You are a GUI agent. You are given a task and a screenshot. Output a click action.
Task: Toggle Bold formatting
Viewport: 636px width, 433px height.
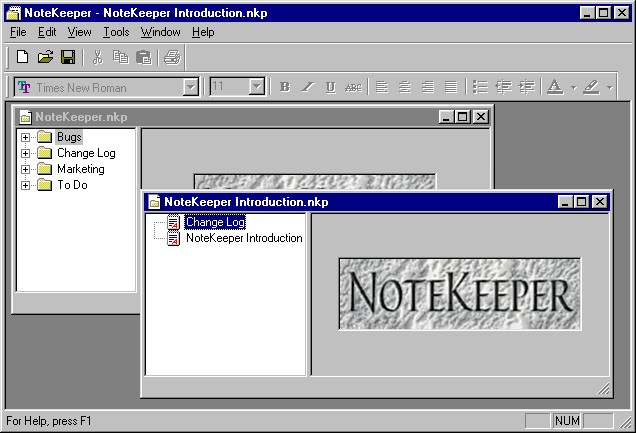(285, 87)
